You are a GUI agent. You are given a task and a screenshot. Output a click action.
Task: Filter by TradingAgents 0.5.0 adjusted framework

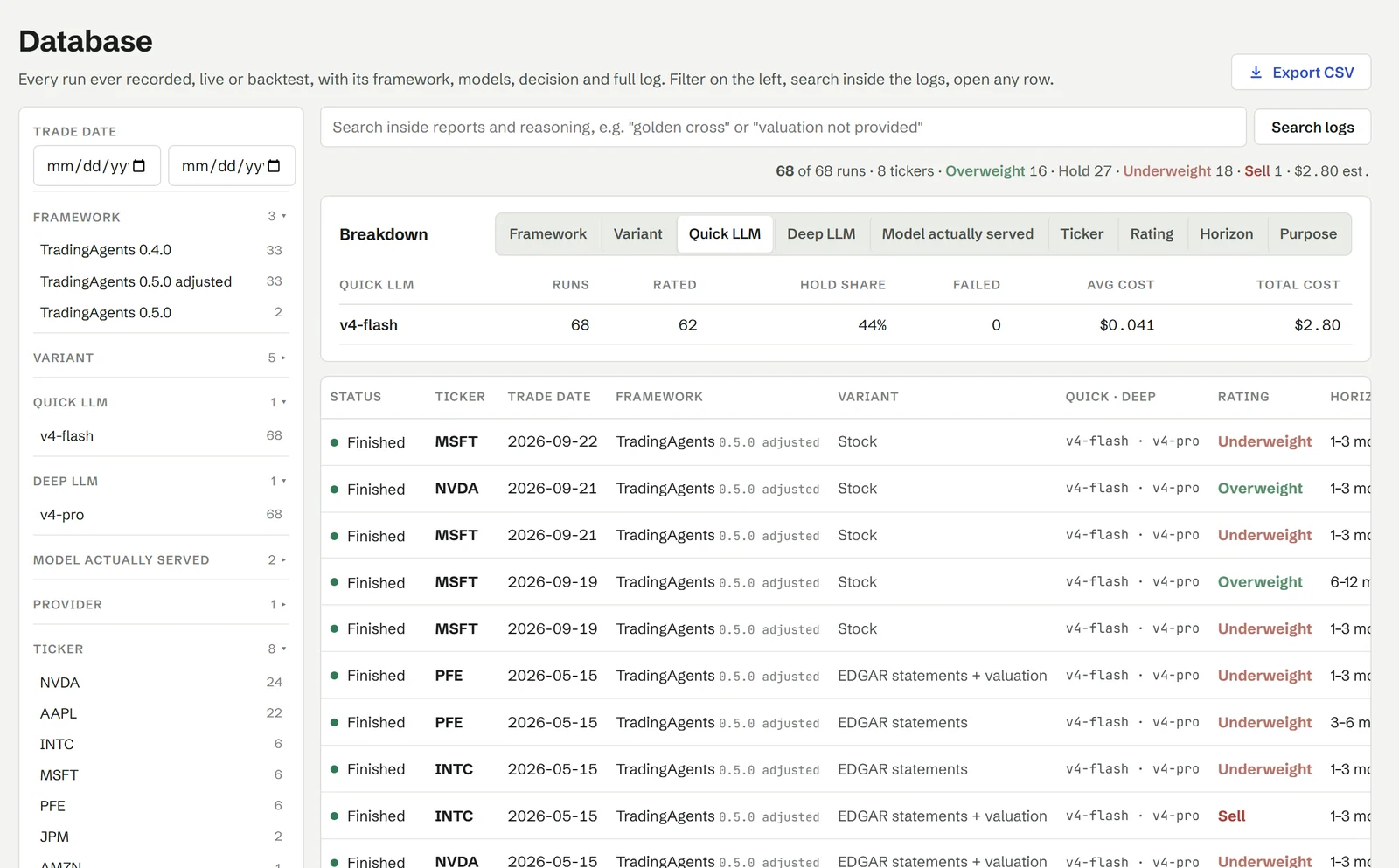click(161, 281)
